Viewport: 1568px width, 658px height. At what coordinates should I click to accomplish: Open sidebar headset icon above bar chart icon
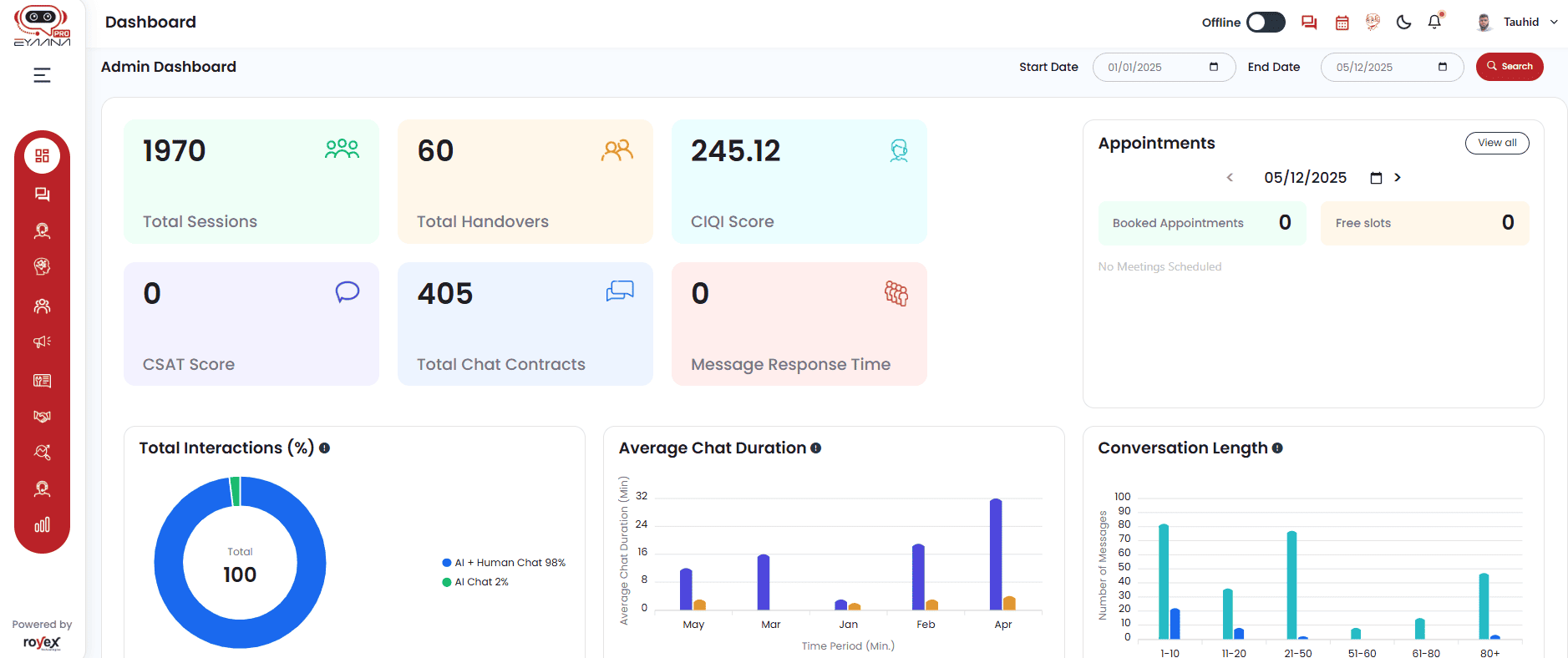click(x=42, y=489)
